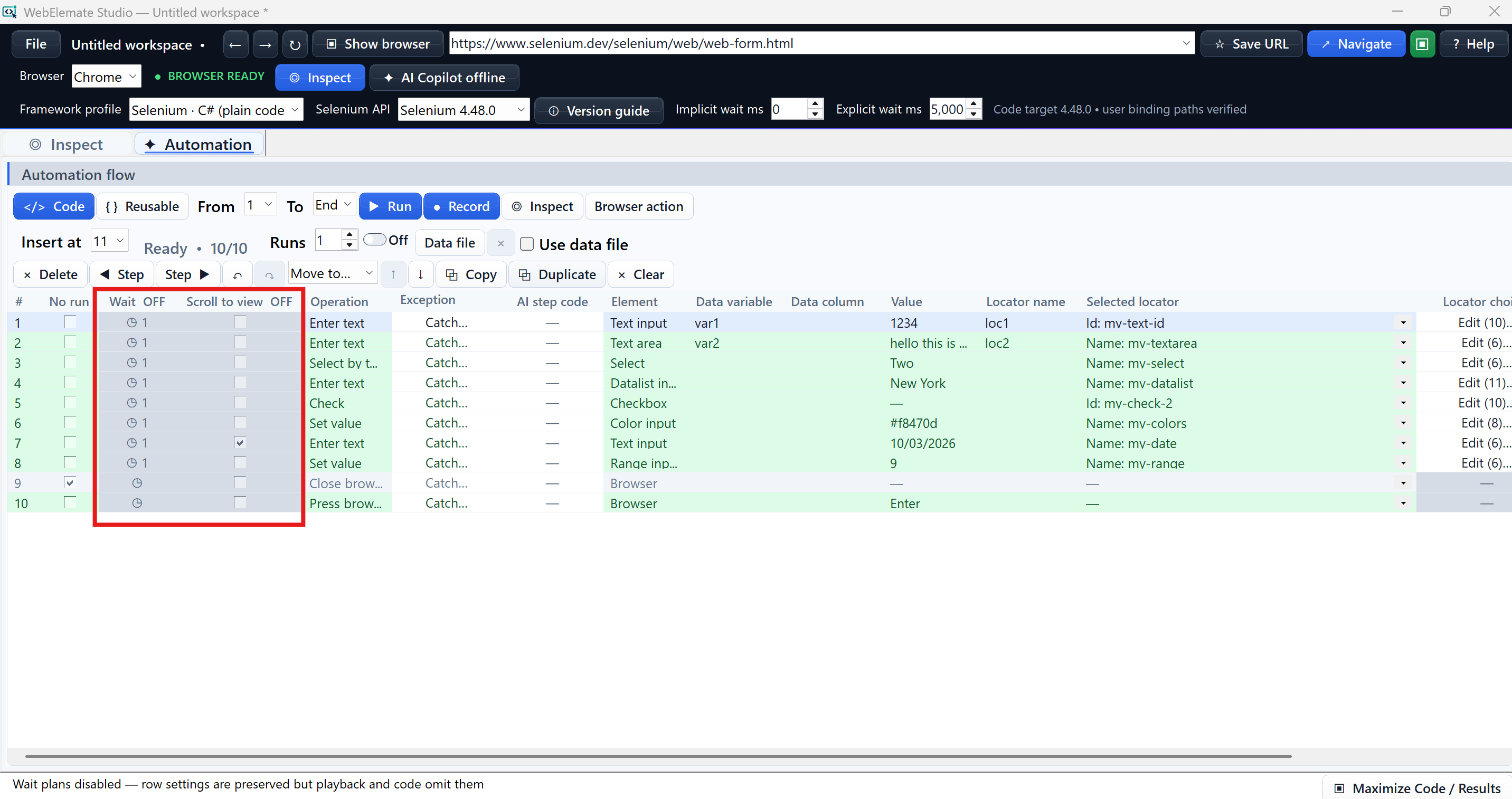Image resolution: width=1512 pixels, height=799 pixels.
Task: Open the Help menu
Action: click(1473, 44)
